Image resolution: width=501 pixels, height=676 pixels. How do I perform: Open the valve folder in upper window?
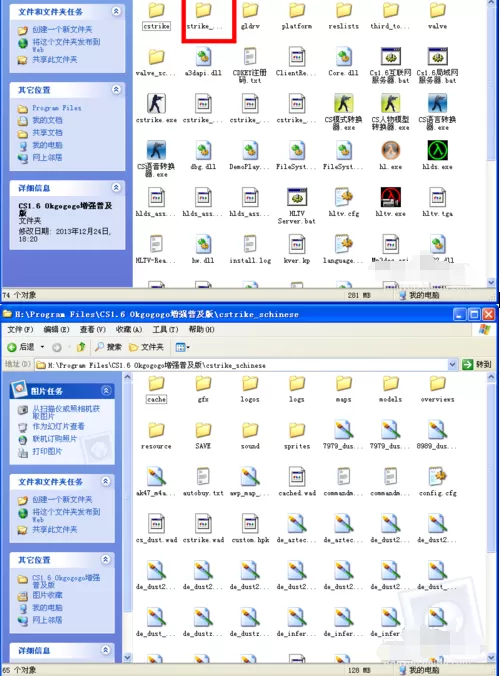pyautogui.click(x=438, y=10)
